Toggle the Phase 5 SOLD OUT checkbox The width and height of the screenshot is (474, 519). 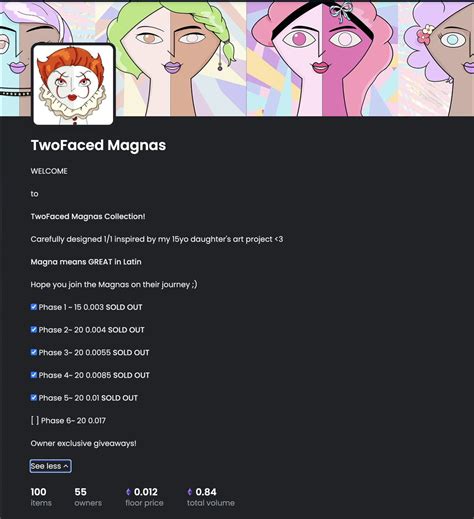tap(34, 397)
